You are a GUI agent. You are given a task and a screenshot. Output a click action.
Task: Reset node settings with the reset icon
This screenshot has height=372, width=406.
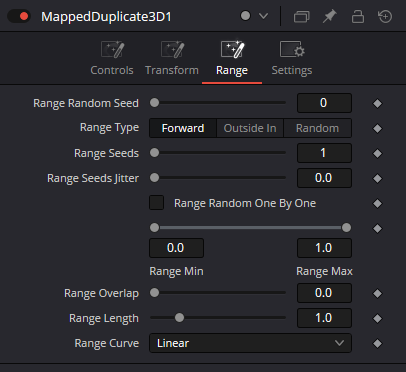pos(385,16)
